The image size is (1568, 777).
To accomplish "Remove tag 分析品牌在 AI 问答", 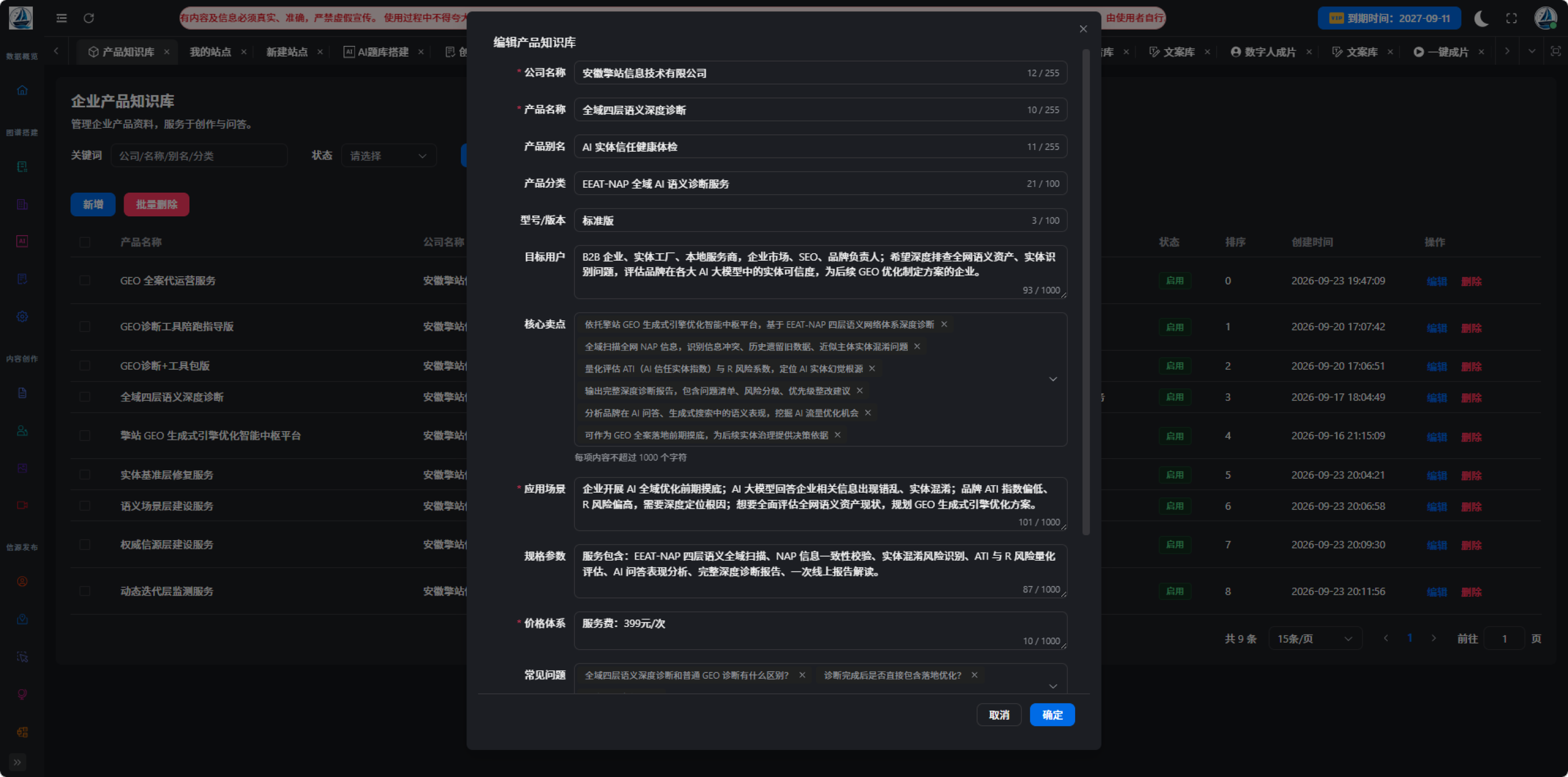I will (x=868, y=413).
